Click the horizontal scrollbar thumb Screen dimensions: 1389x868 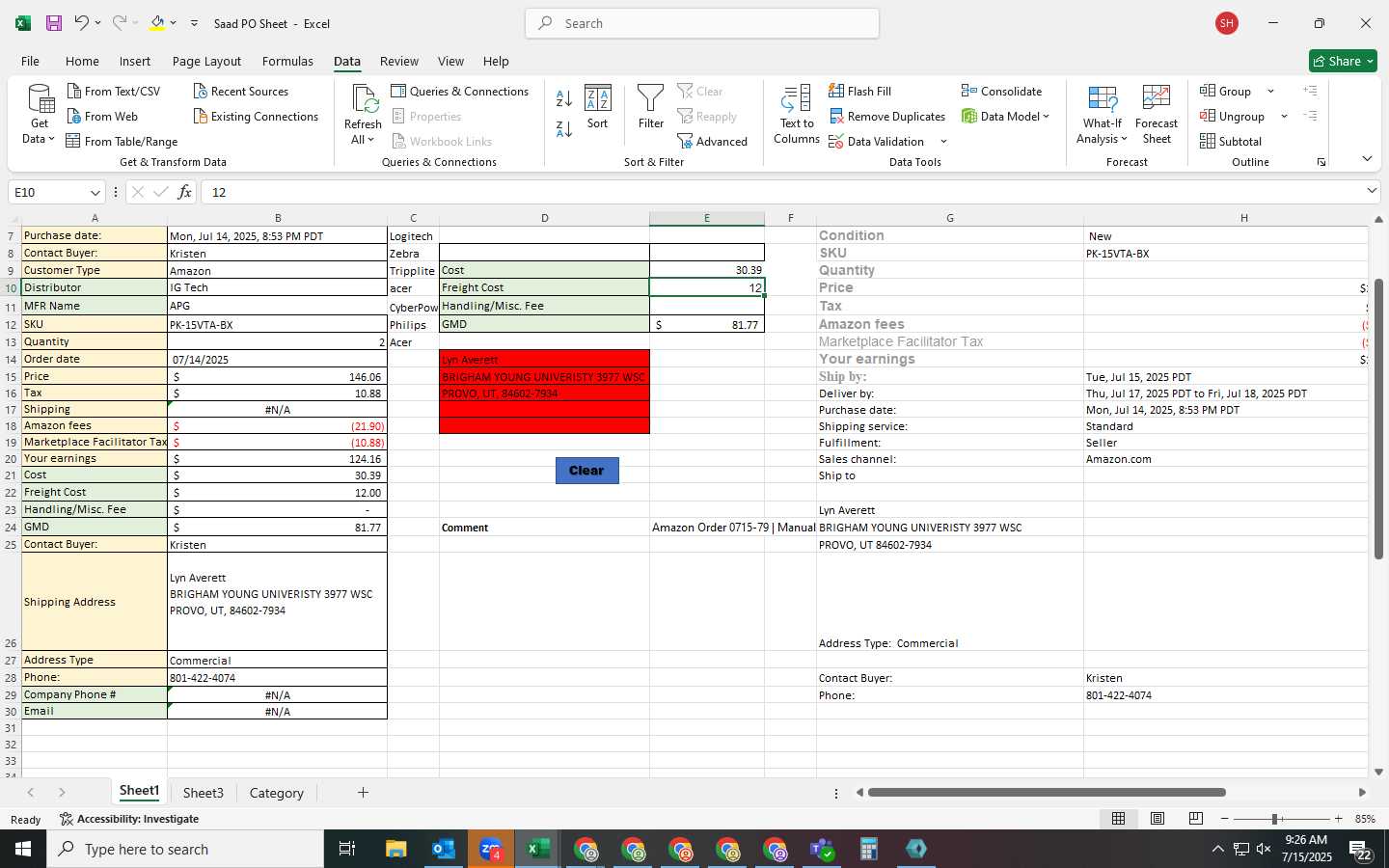[1047, 793]
